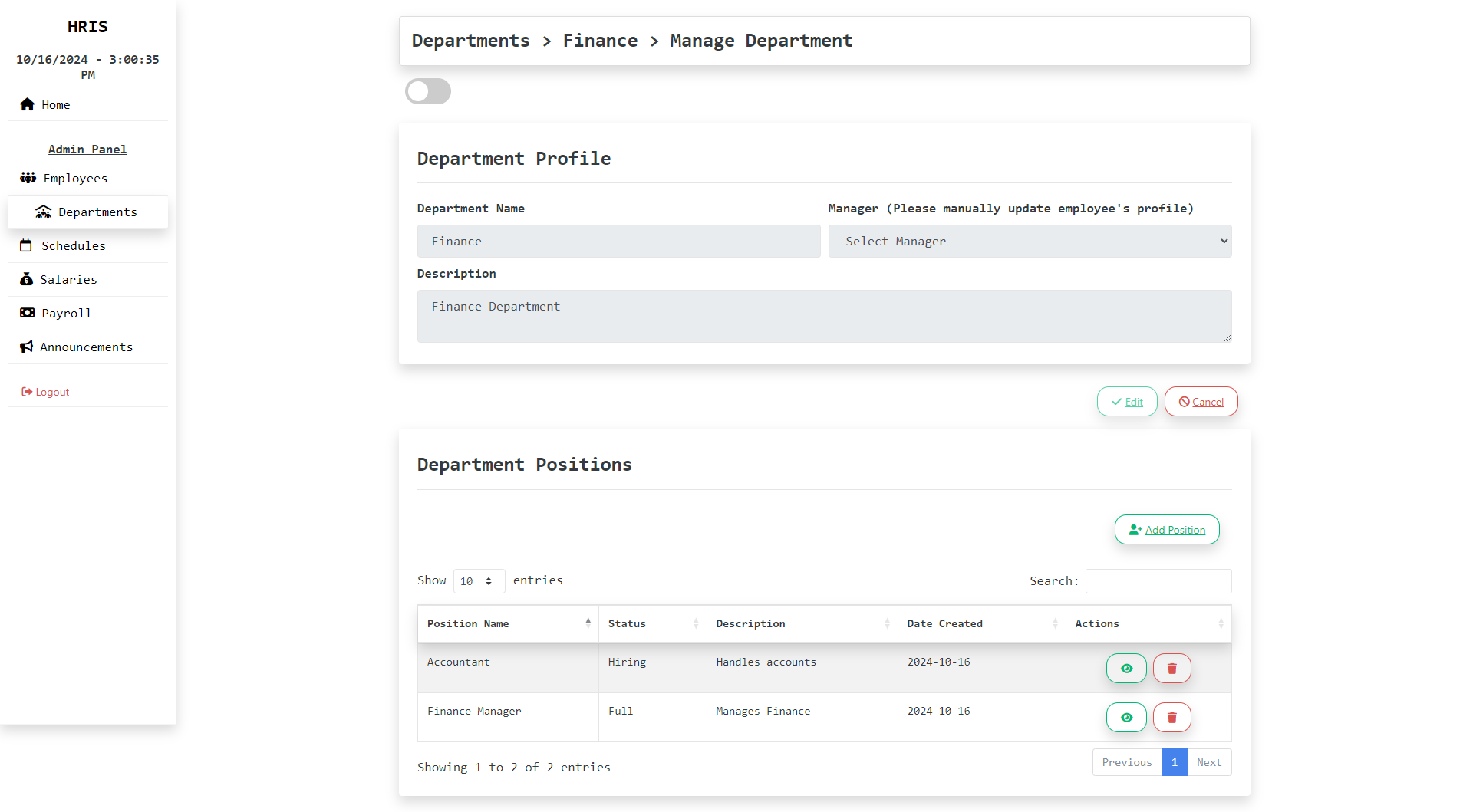
Task: View the Accountant position via eye icon
Action: pos(1126,669)
